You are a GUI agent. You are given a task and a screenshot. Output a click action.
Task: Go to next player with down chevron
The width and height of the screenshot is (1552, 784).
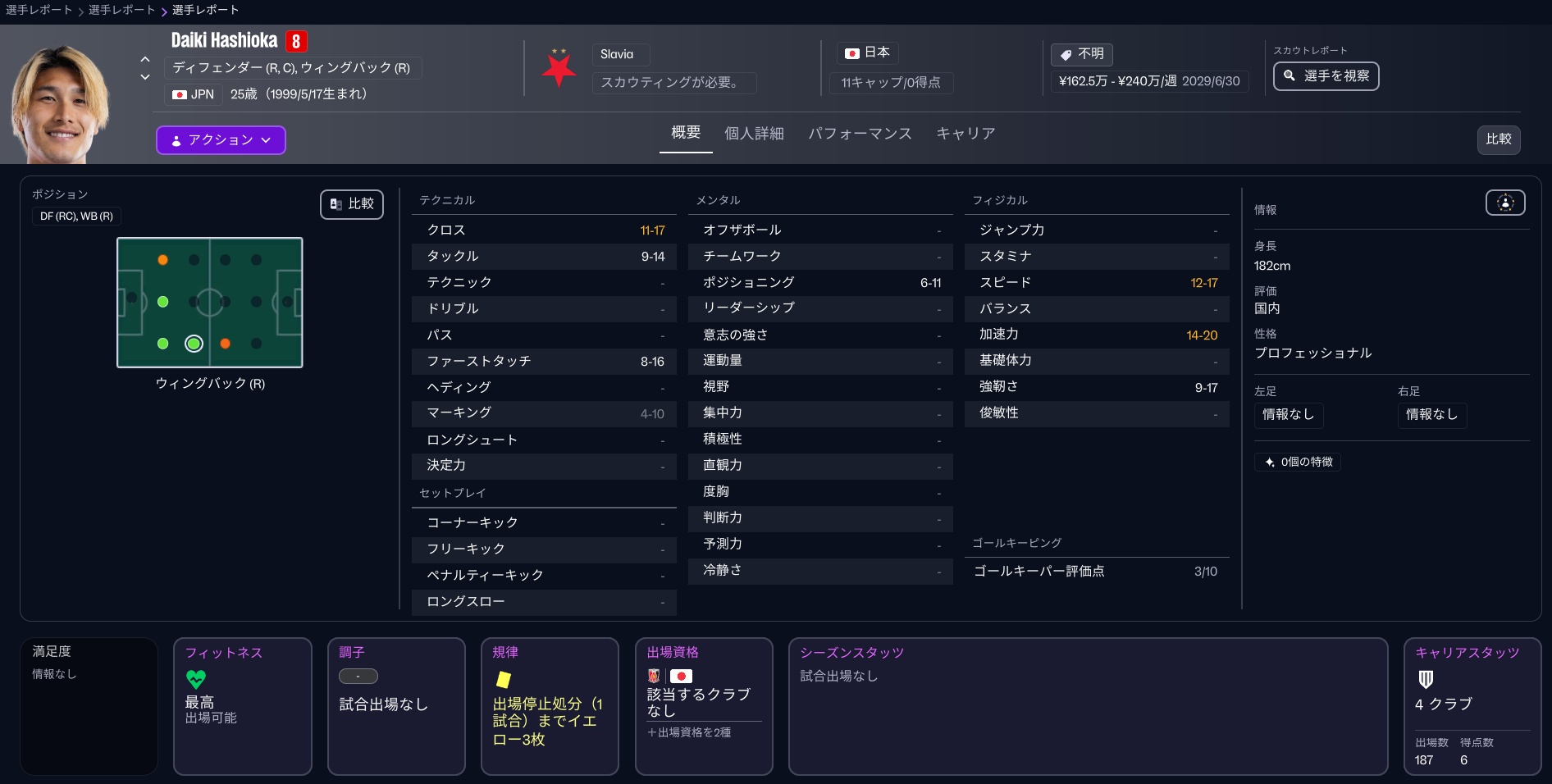145,77
